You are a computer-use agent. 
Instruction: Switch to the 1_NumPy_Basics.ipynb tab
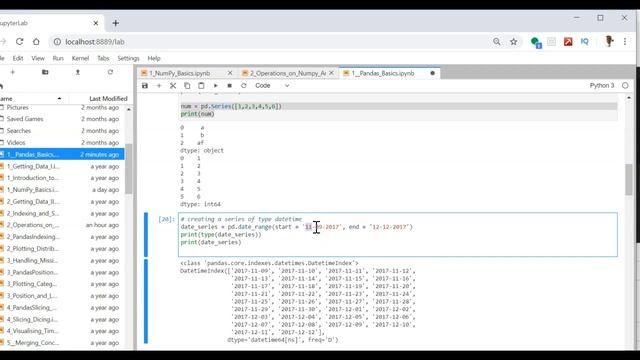(180, 73)
